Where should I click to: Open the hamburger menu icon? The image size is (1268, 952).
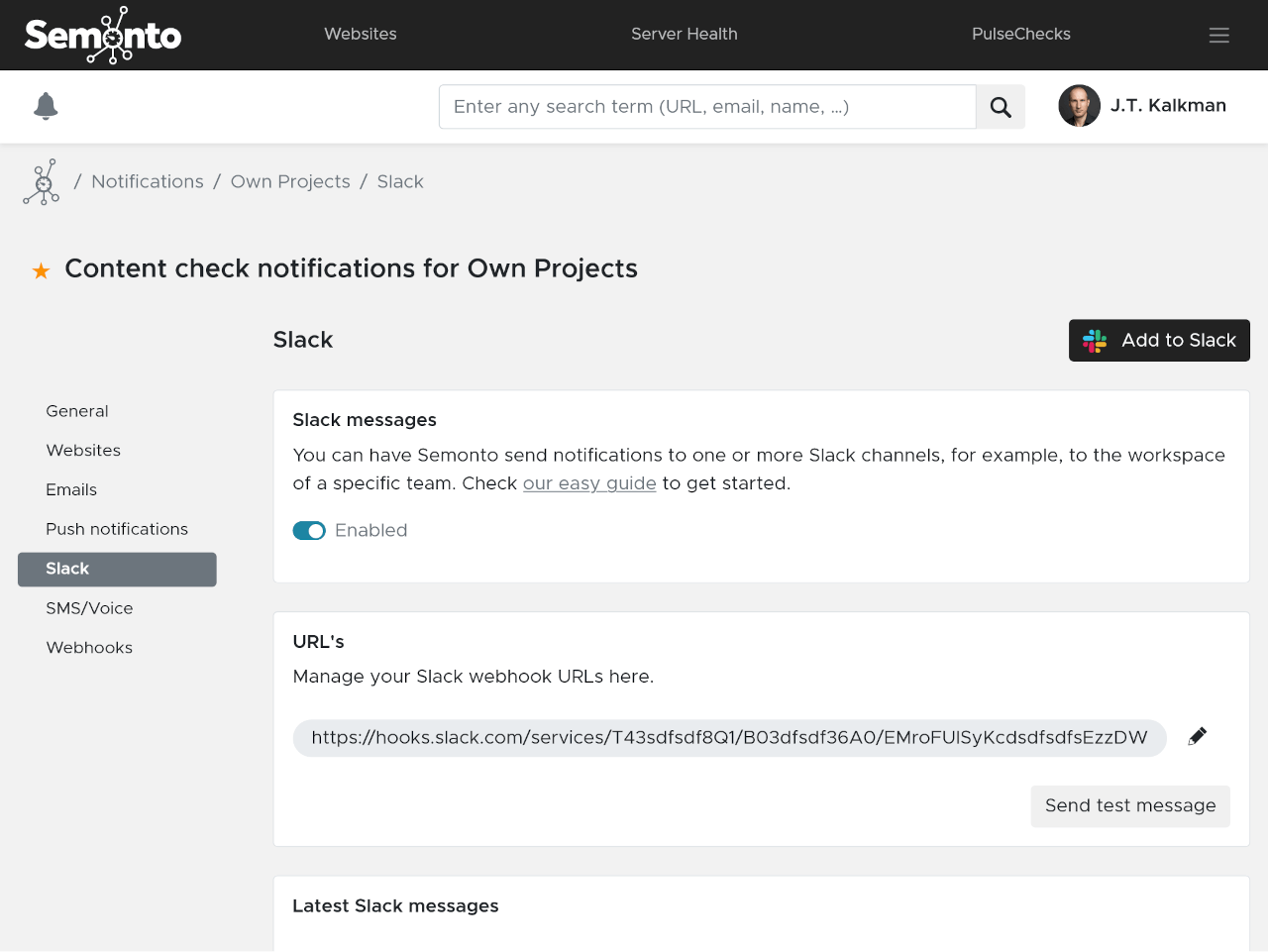pos(1219,35)
